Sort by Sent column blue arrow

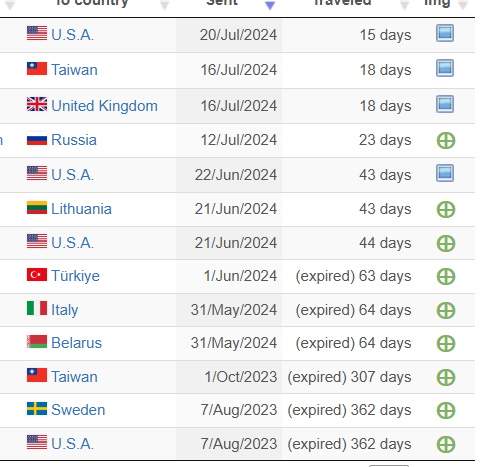pyautogui.click(x=270, y=5)
